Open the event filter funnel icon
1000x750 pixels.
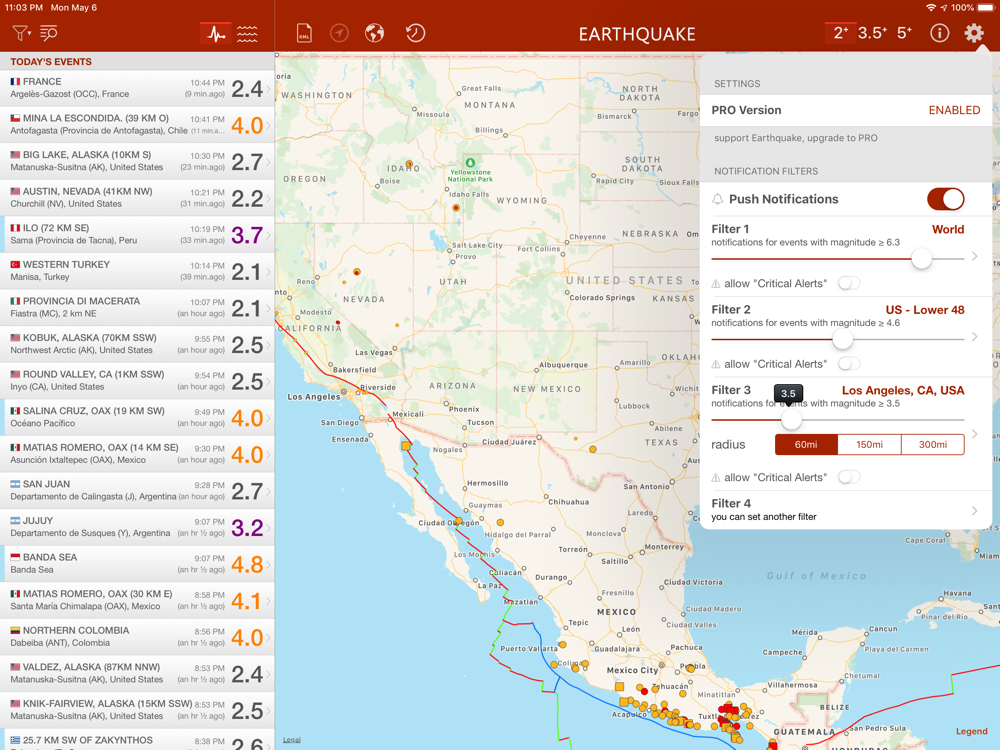(21, 33)
